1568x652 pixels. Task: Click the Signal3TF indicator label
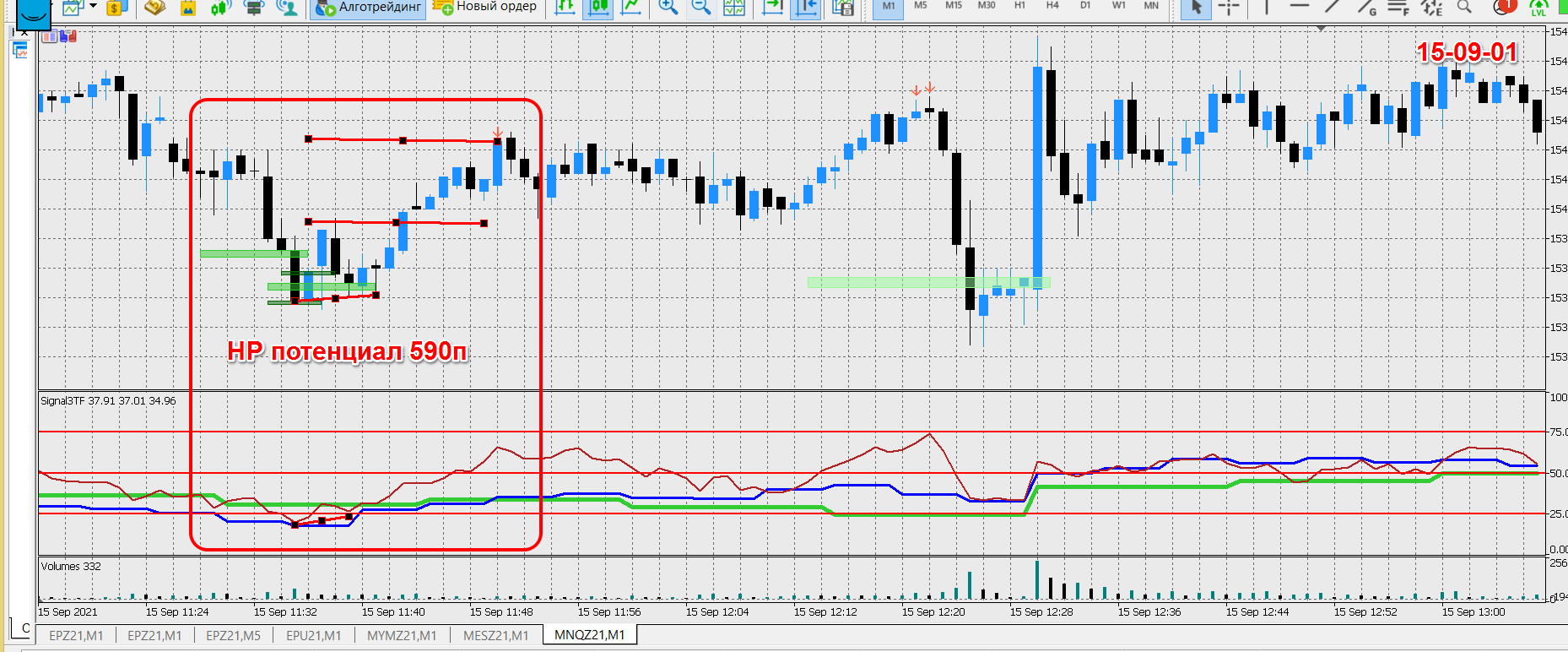coord(108,400)
